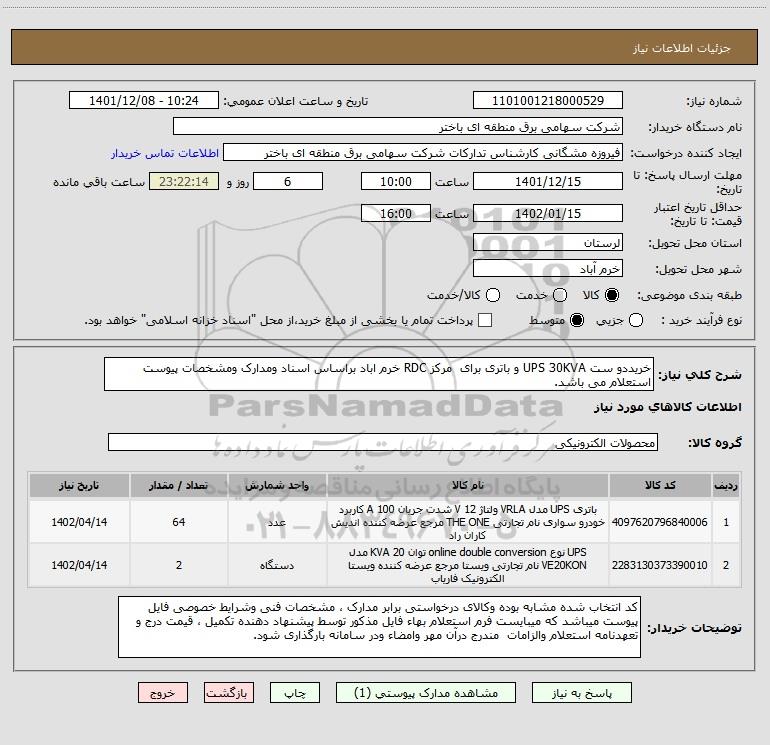The image size is (770, 745).
Task: Click the VRLA battery item name cell
Action: coord(468,522)
